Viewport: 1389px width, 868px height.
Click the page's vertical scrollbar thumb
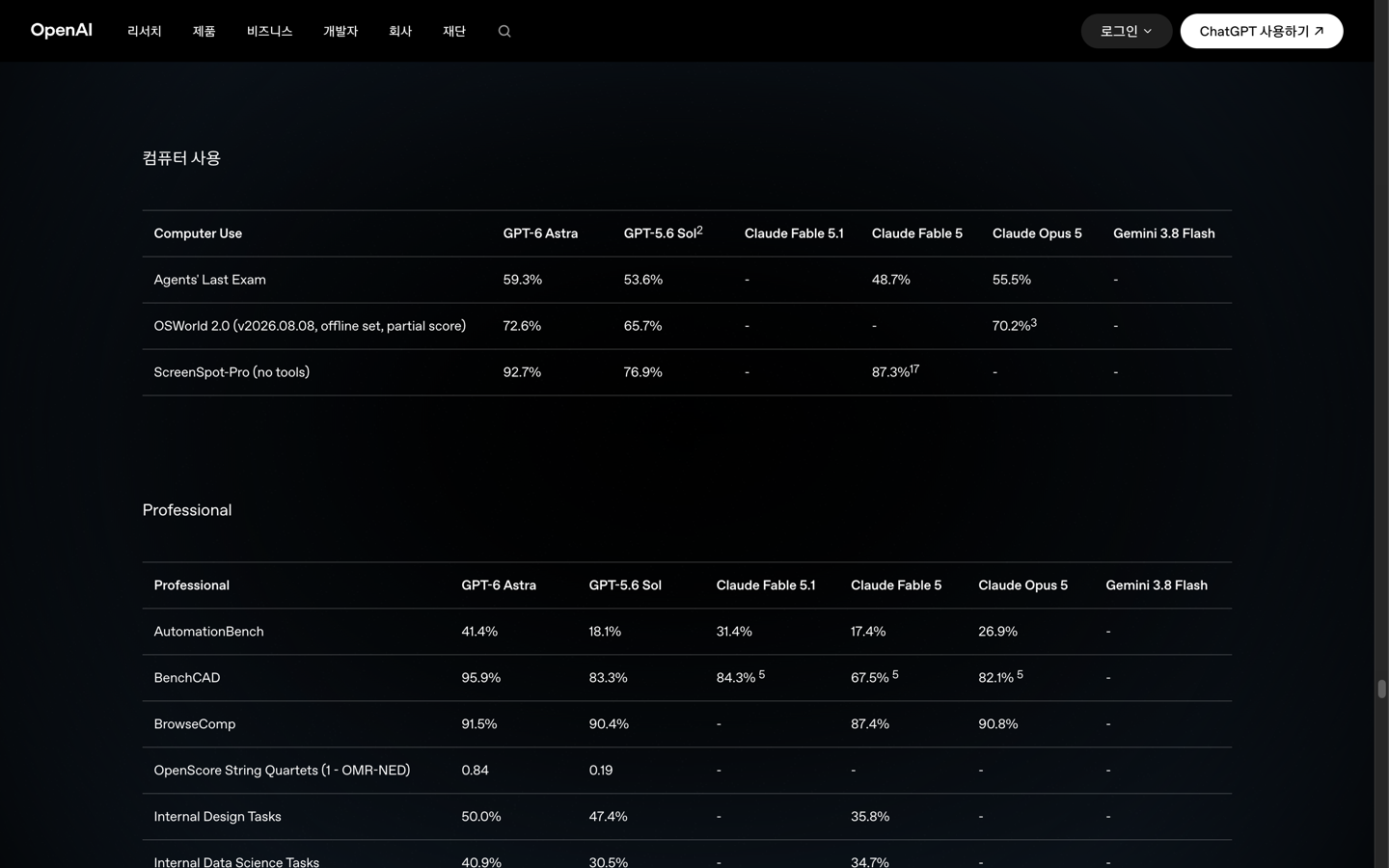pos(1381,689)
